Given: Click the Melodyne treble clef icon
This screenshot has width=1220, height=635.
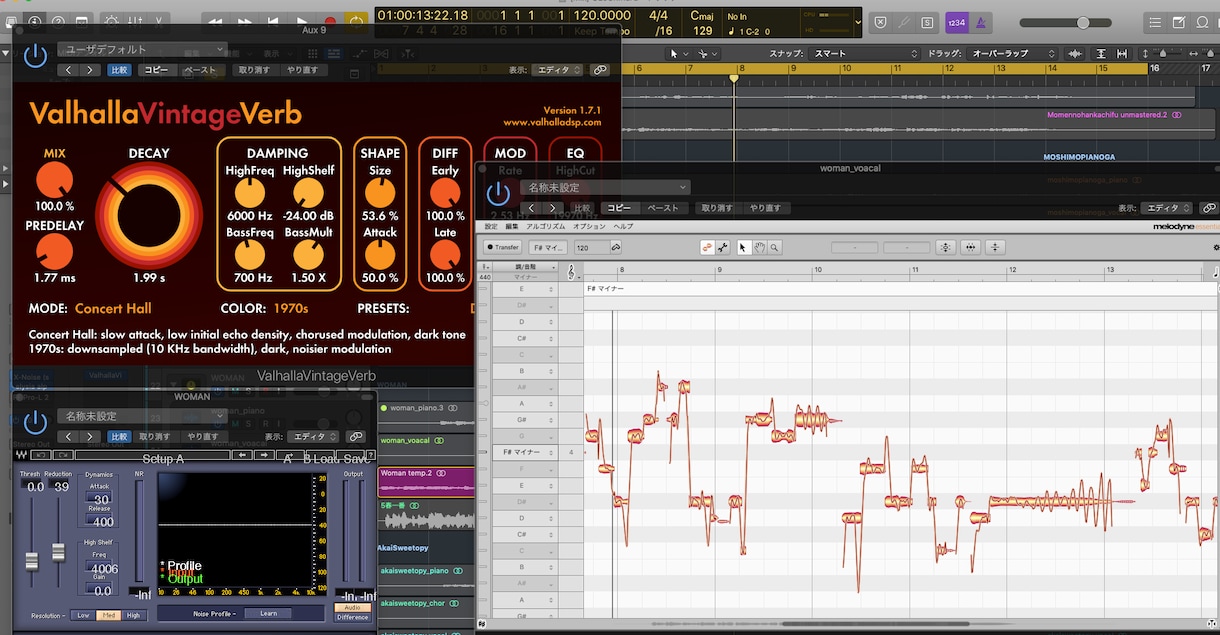Looking at the screenshot, I should click(x=571, y=272).
